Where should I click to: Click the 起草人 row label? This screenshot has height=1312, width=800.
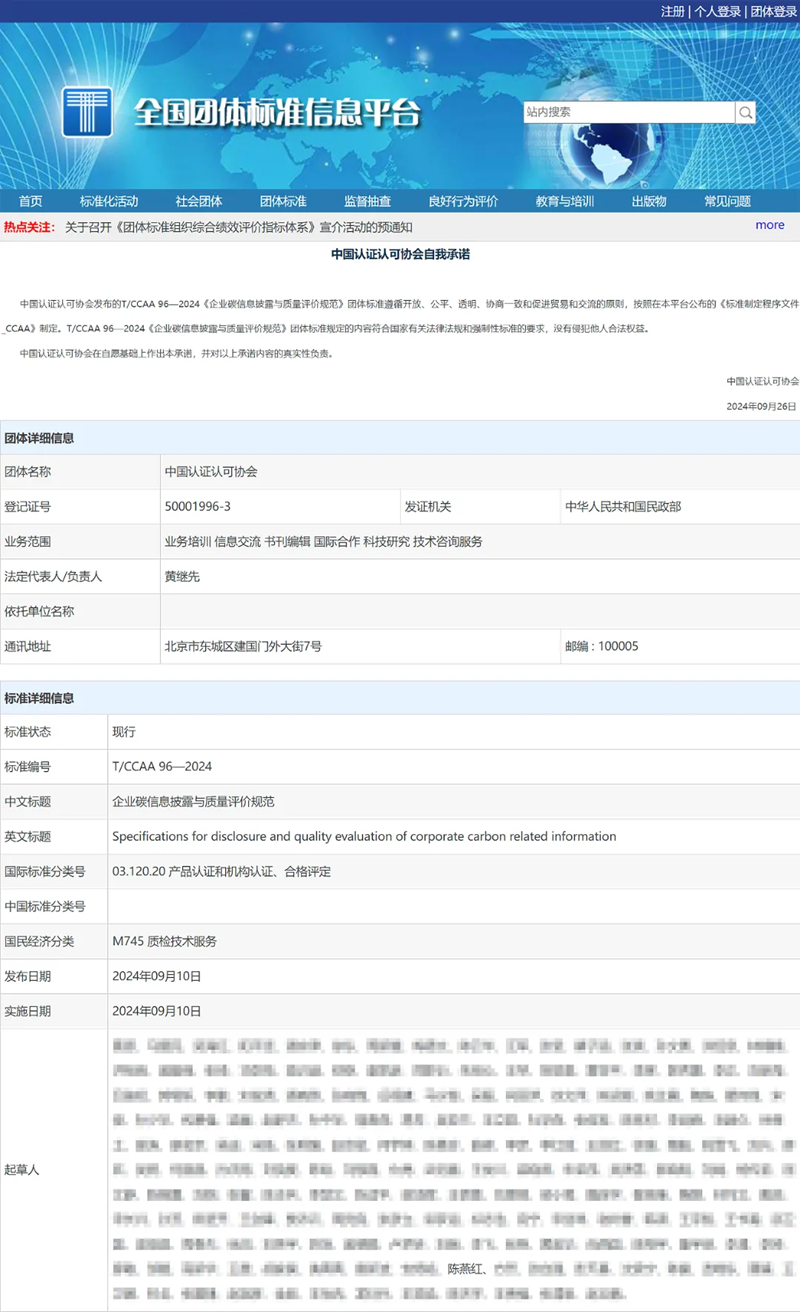point(21,1170)
